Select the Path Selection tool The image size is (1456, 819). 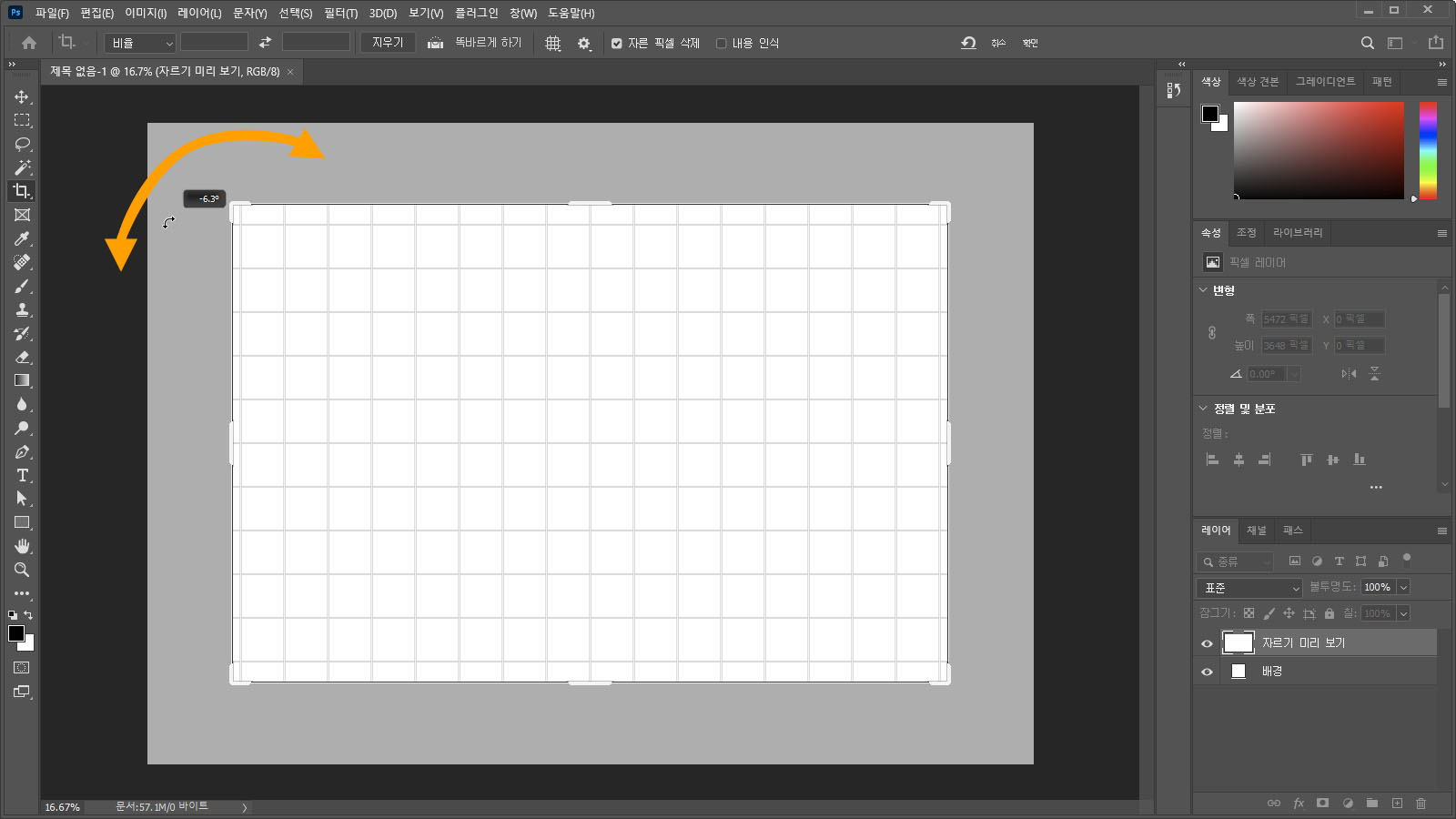point(22,499)
